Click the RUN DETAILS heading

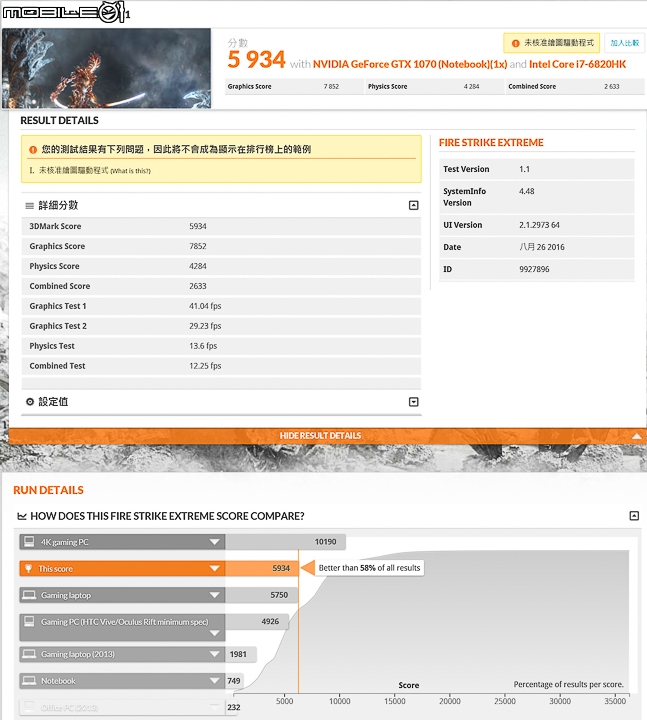48,490
